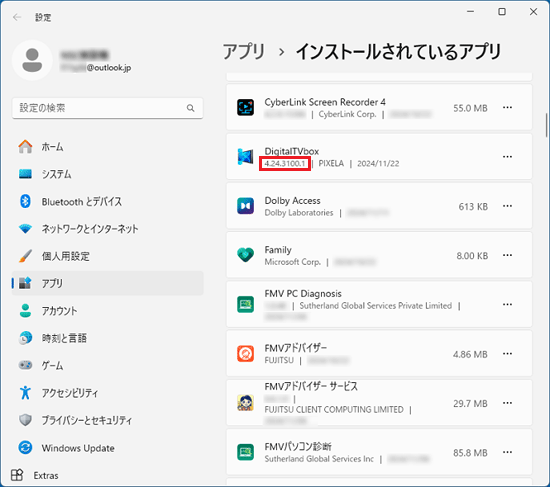Image resolution: width=550 pixels, height=487 pixels.
Task: Click the DigitalTVbox app icon
Action: pos(245,156)
